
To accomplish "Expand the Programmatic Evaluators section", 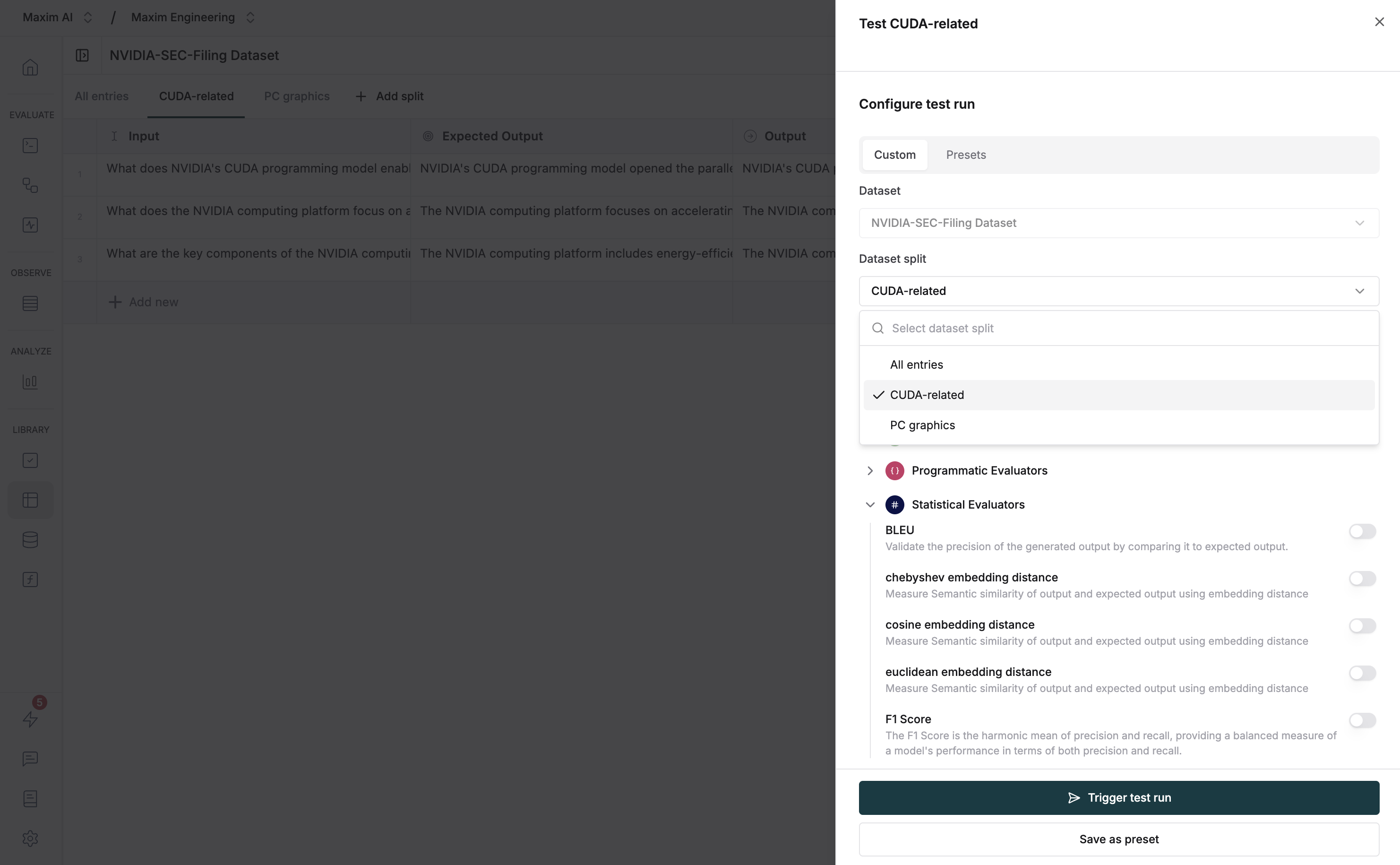I will pos(870,470).
